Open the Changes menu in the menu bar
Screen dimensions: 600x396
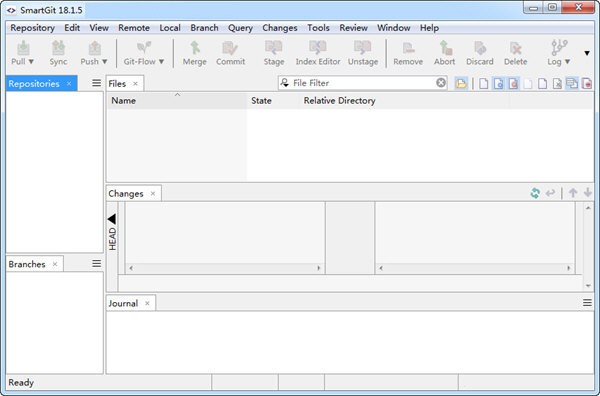pyautogui.click(x=280, y=28)
